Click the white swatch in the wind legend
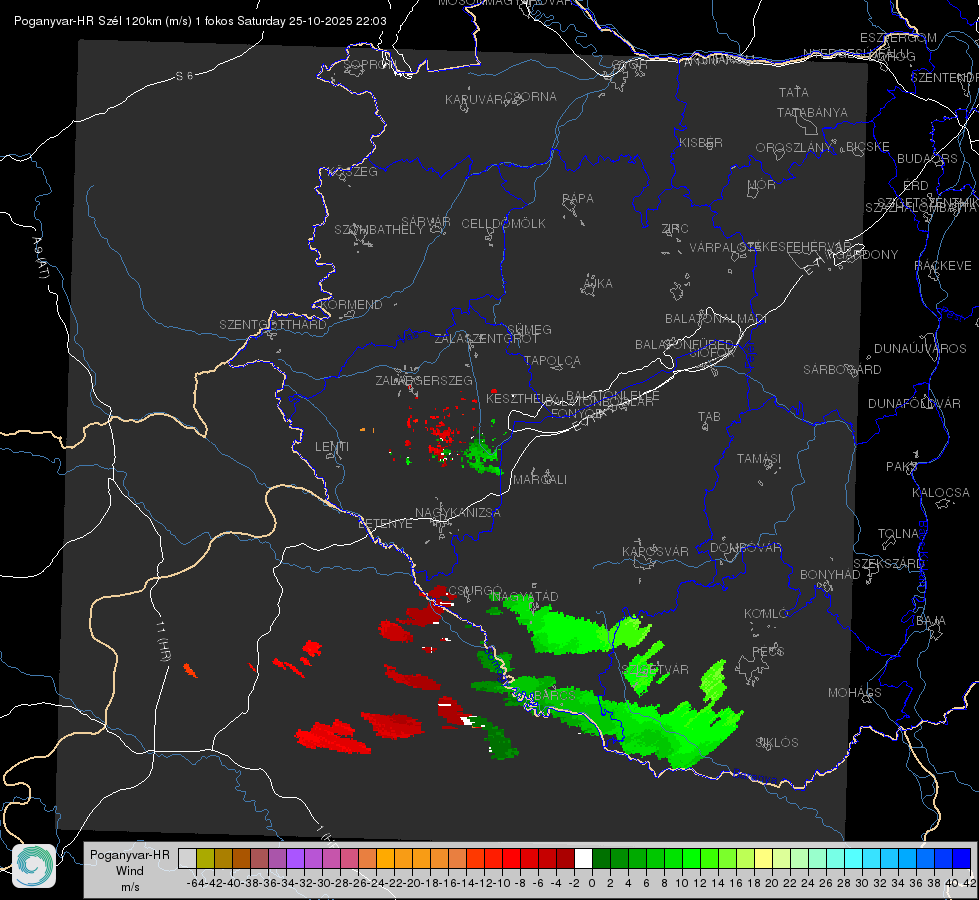 (583, 858)
